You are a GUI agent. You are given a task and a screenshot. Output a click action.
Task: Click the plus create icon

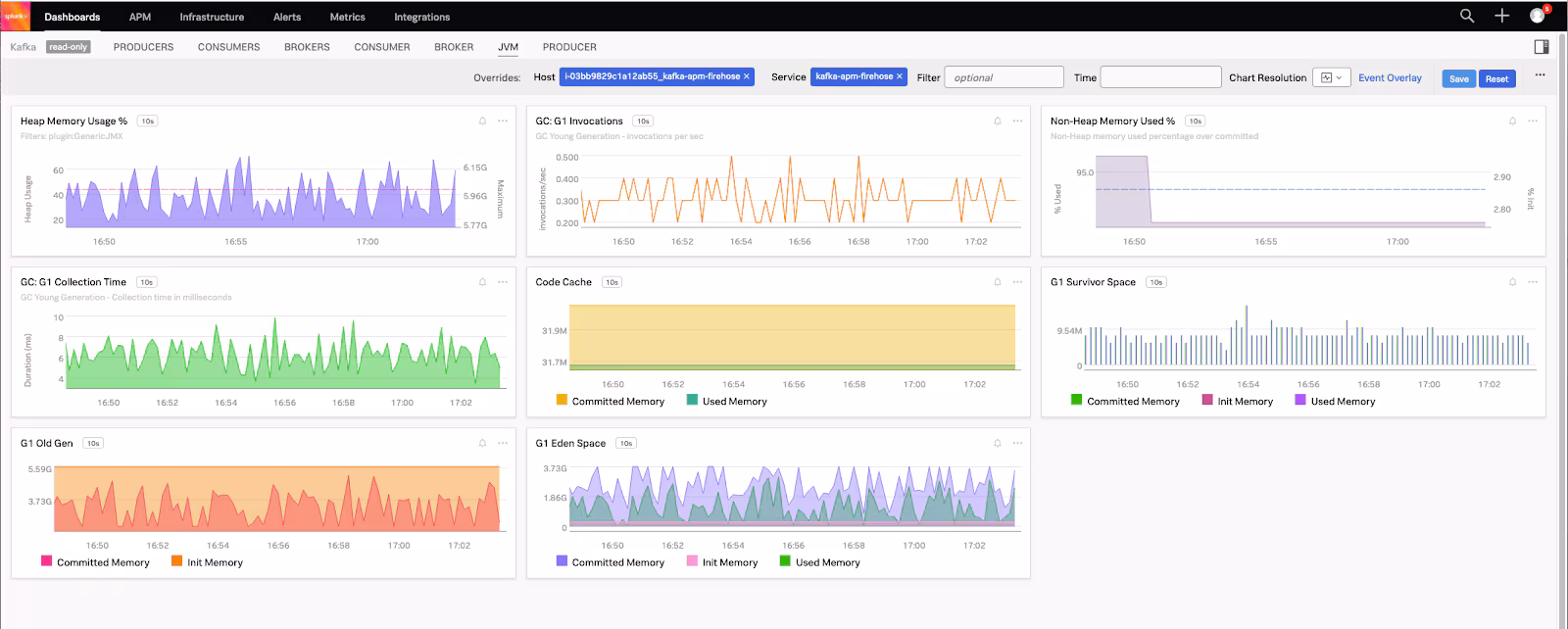(1501, 16)
